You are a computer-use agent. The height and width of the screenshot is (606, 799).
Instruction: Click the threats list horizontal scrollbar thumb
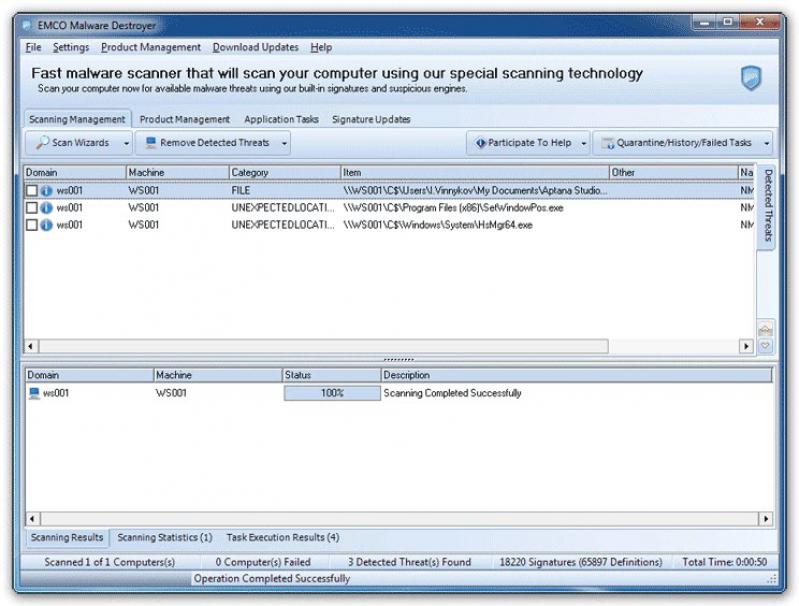click(x=324, y=347)
